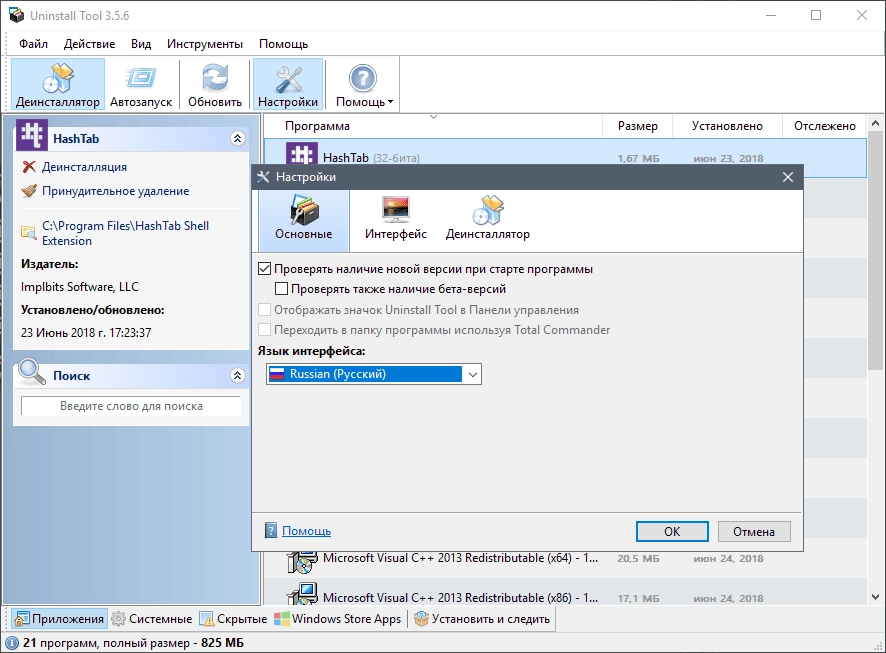Open the Помощь toolbar dropdown arrow
This screenshot has height=653, width=886.
click(x=390, y=102)
